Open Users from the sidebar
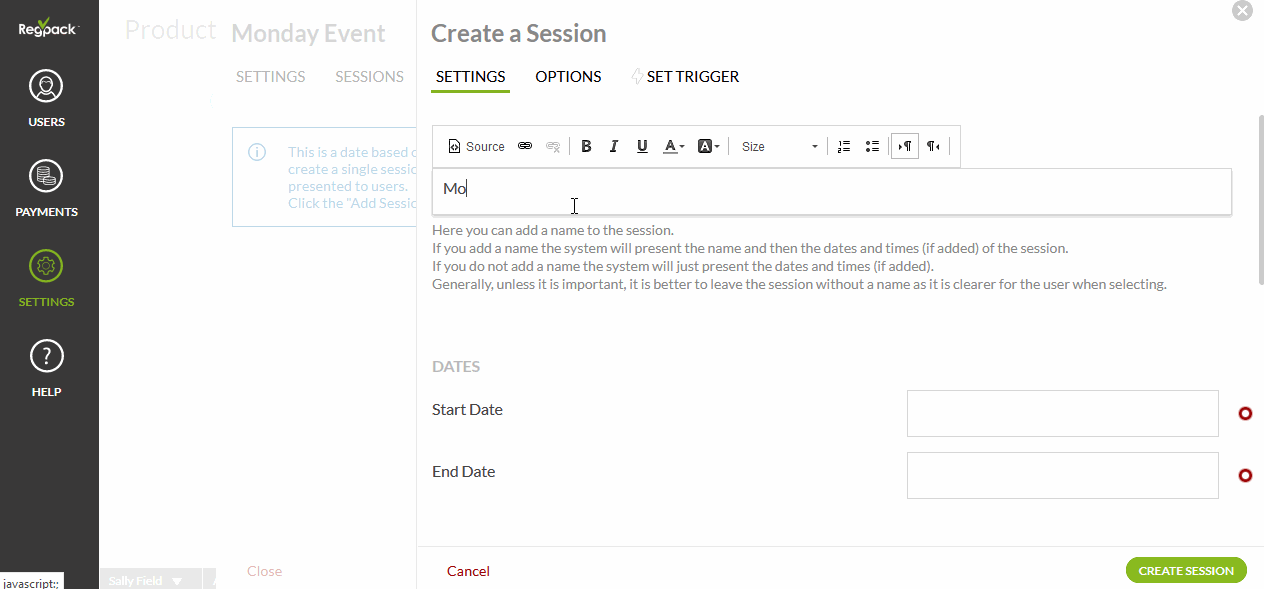The width and height of the screenshot is (1264, 589). [47, 99]
